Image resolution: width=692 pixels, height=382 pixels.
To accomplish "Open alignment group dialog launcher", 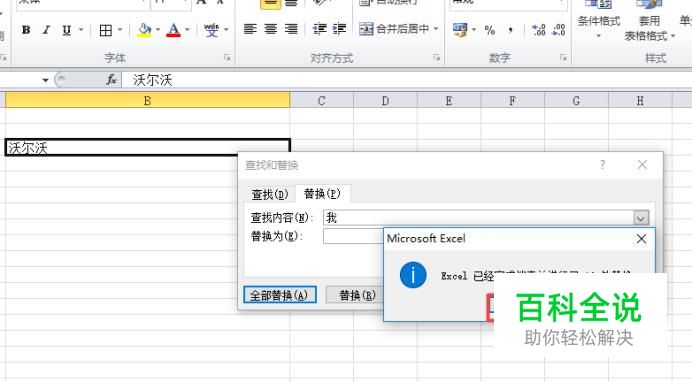I will point(436,57).
